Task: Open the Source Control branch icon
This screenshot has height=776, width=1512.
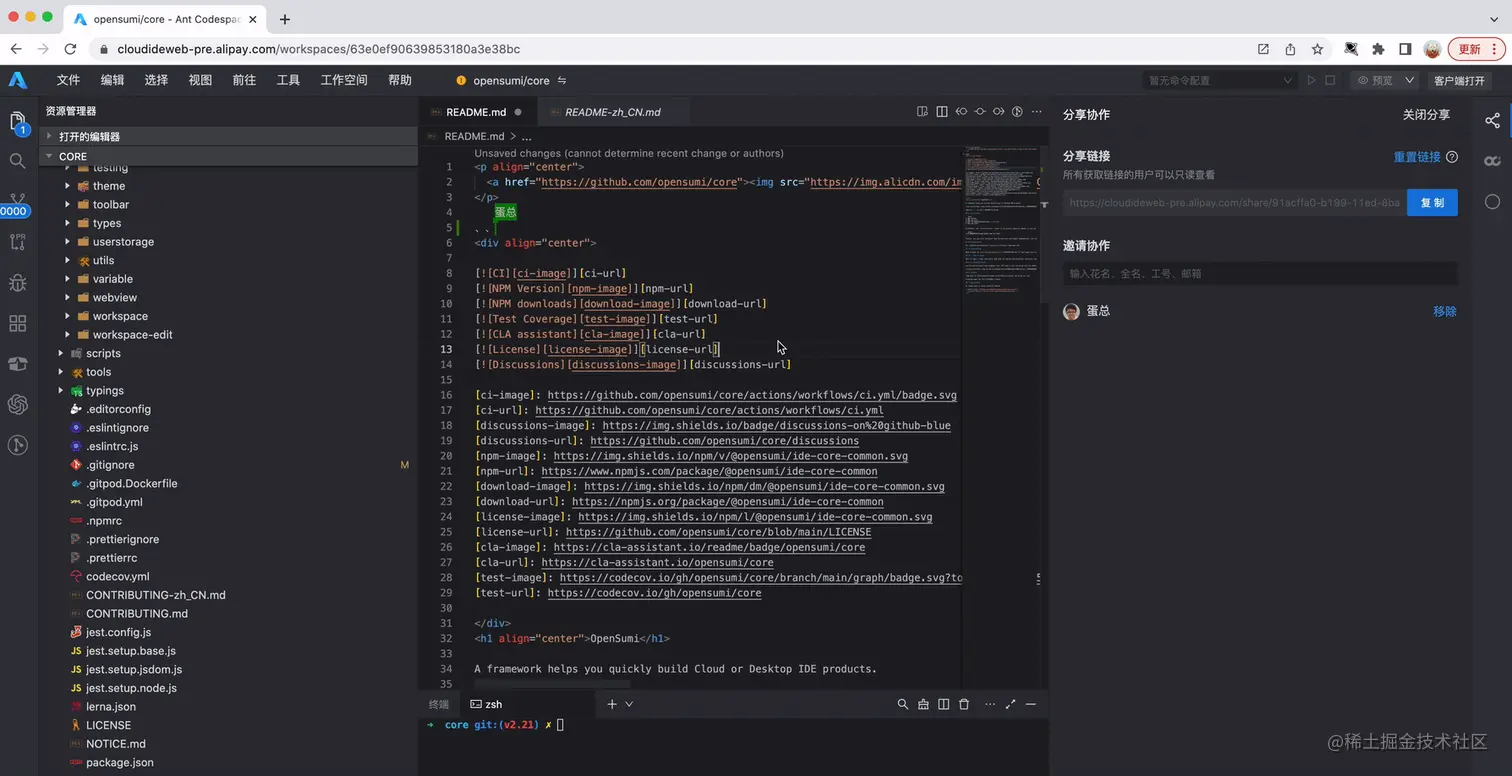Action: click(18, 201)
